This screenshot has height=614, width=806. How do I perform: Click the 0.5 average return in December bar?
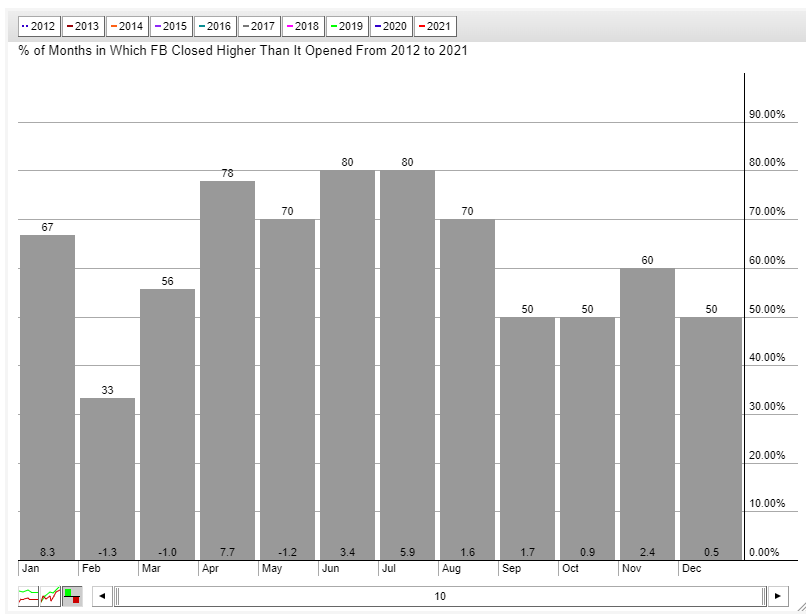(x=711, y=552)
